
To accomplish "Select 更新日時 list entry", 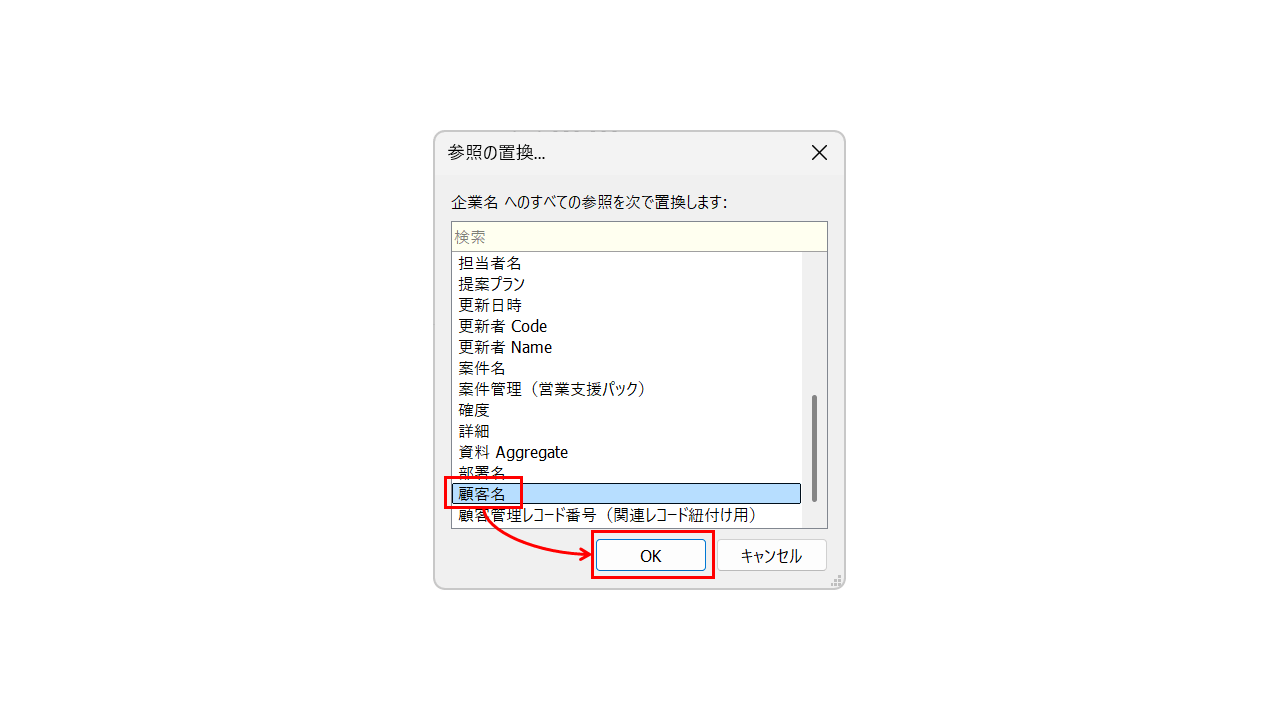I will pos(627,305).
